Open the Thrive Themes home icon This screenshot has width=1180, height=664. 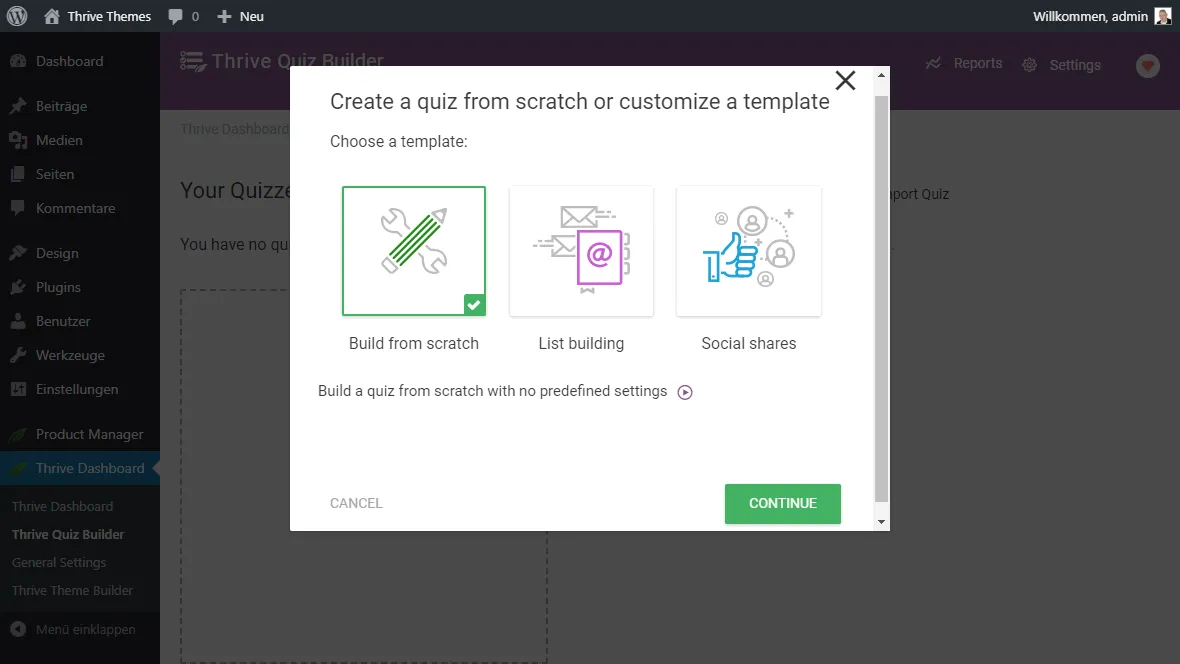pyautogui.click(x=52, y=16)
